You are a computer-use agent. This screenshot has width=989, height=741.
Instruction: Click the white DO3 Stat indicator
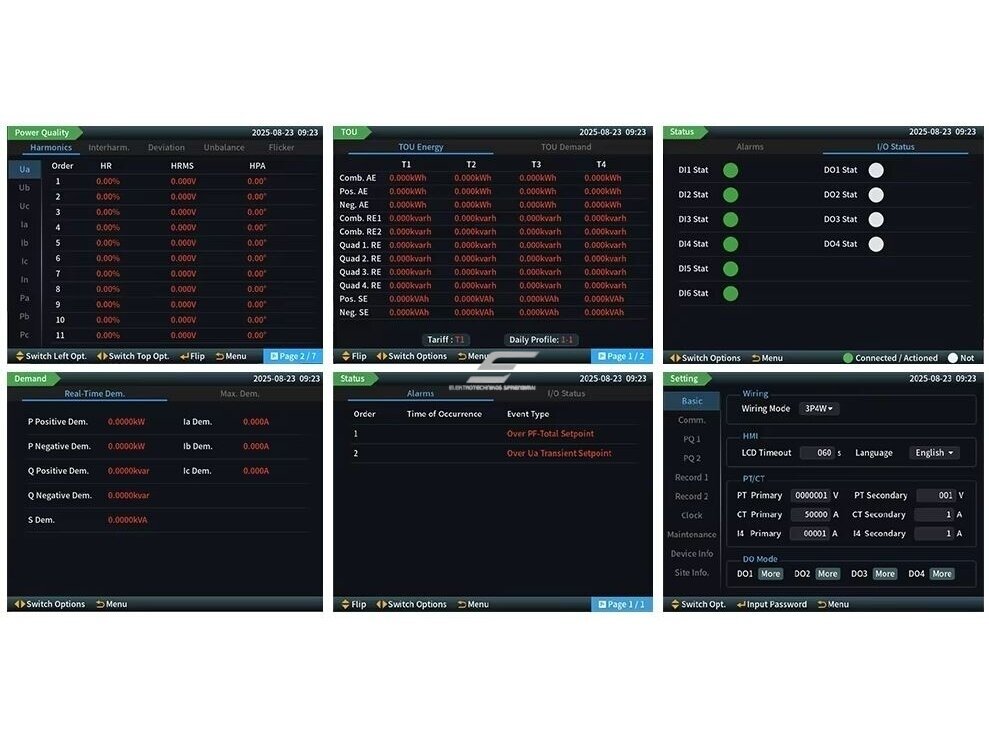876,219
